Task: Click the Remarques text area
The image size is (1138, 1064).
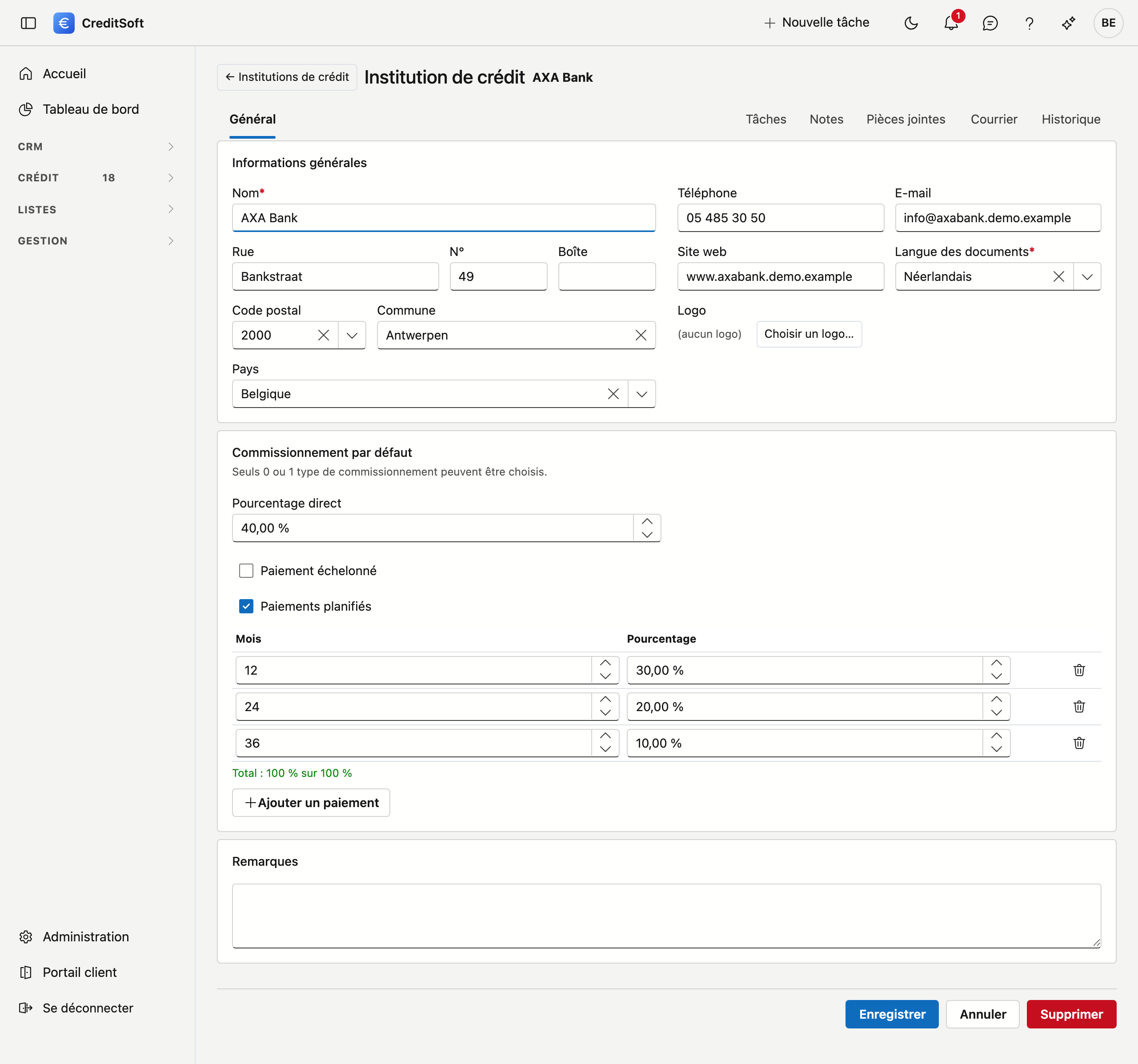Action: [x=666, y=916]
